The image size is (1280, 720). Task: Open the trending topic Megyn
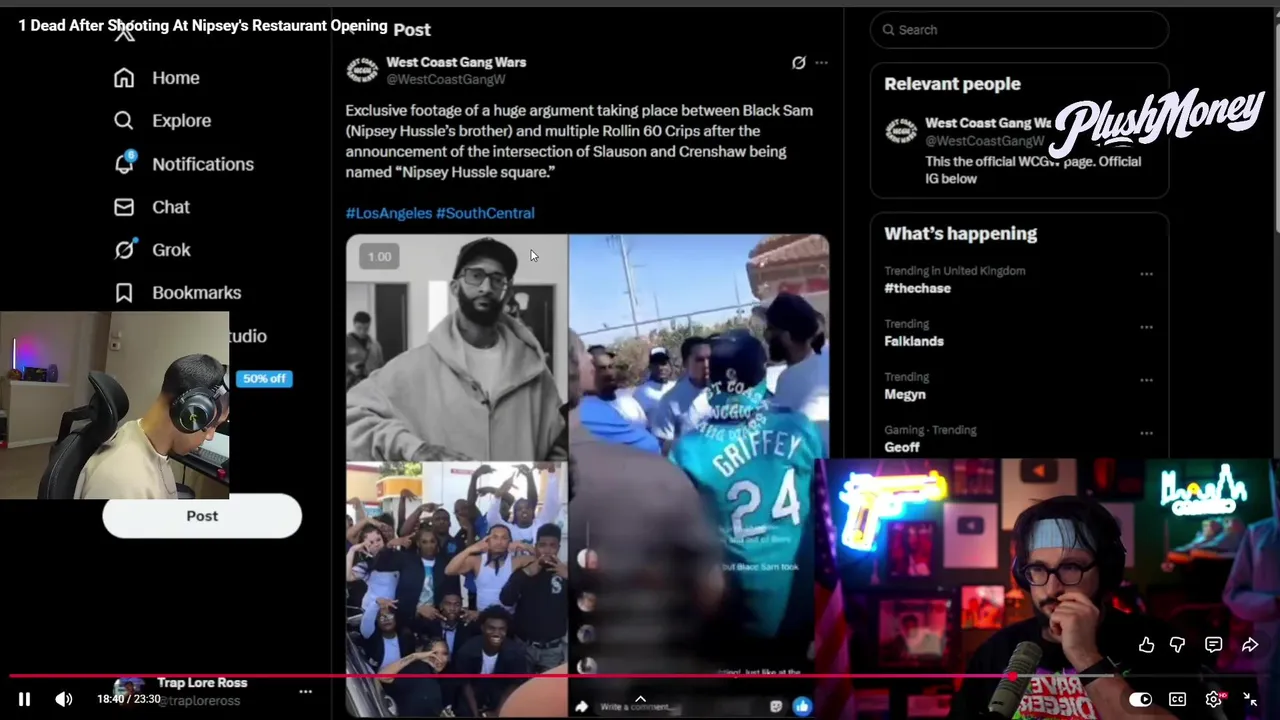905,394
